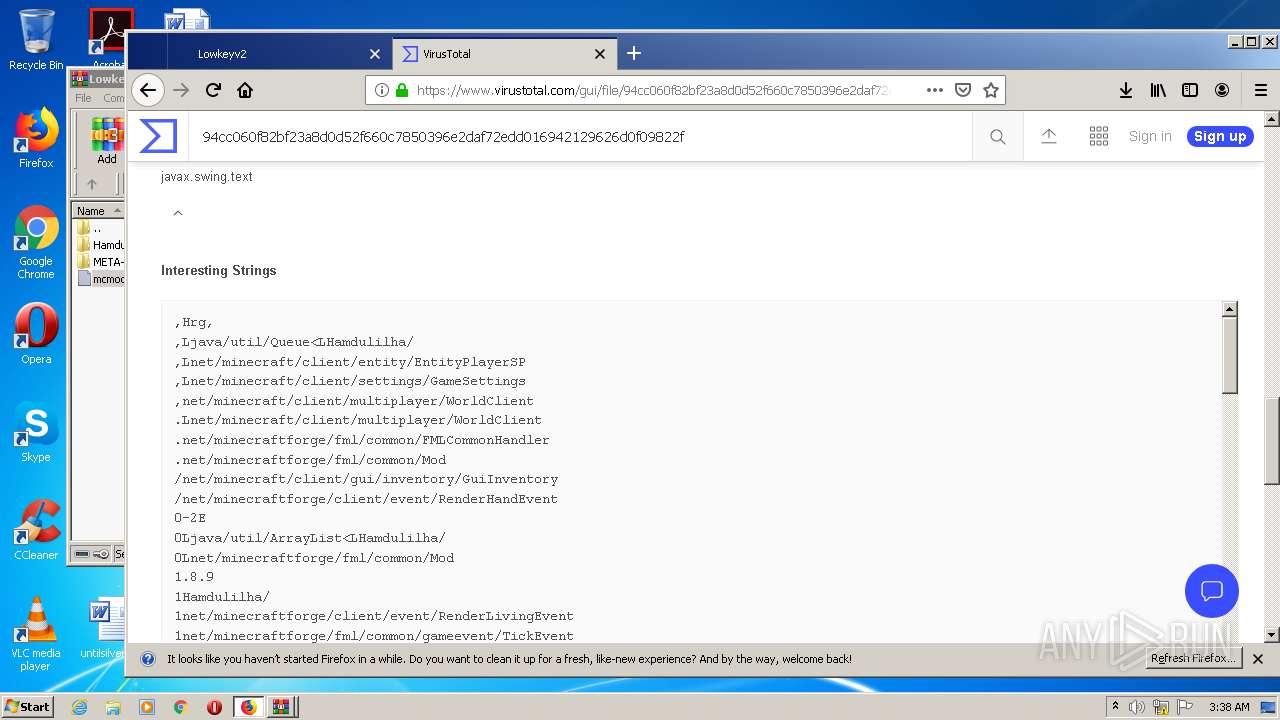1280x720 pixels.
Task: Click the VirusTotal hash search field
Action: coord(580,137)
